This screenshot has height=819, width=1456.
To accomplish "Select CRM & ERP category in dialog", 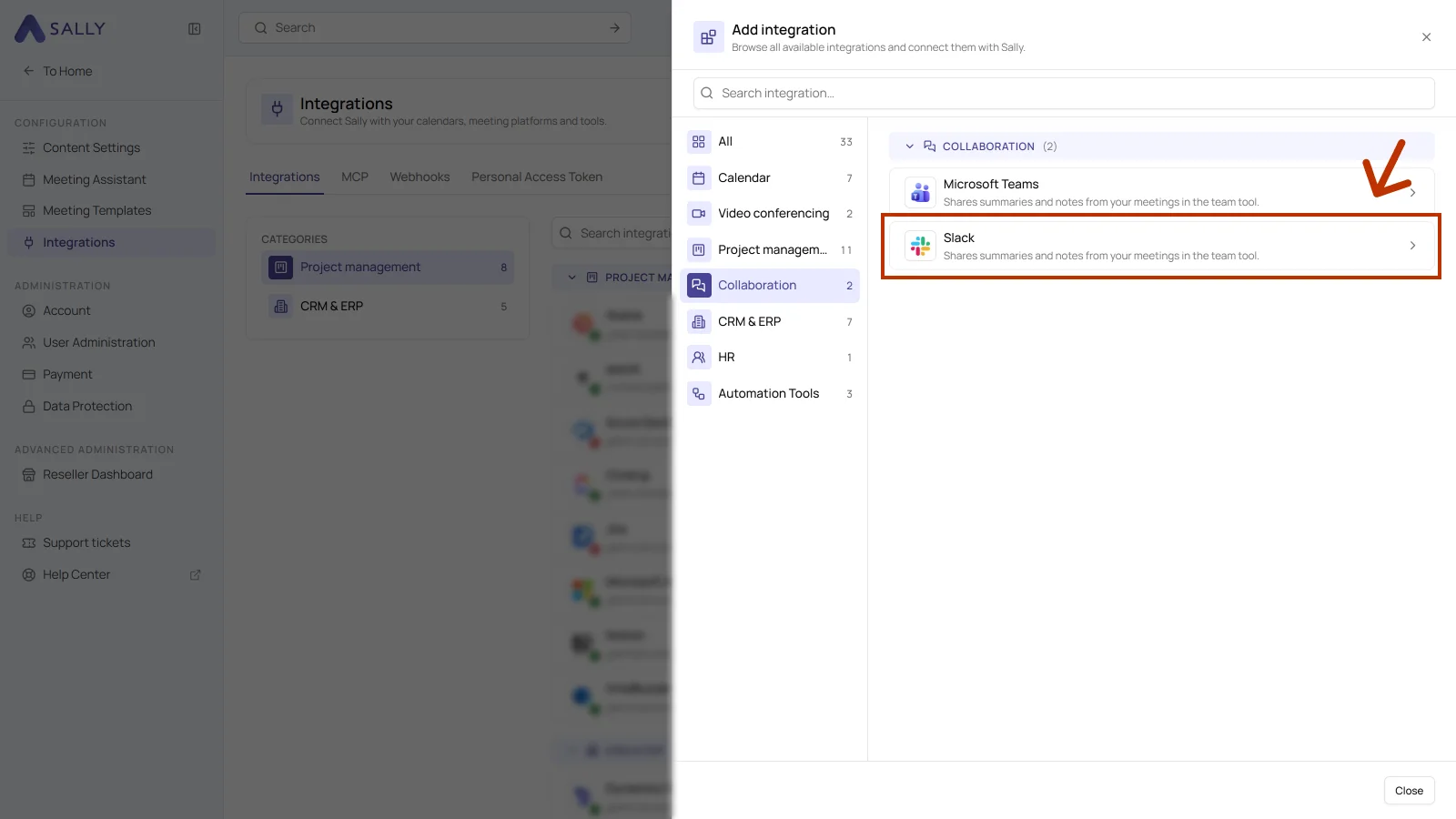I will coord(770,321).
